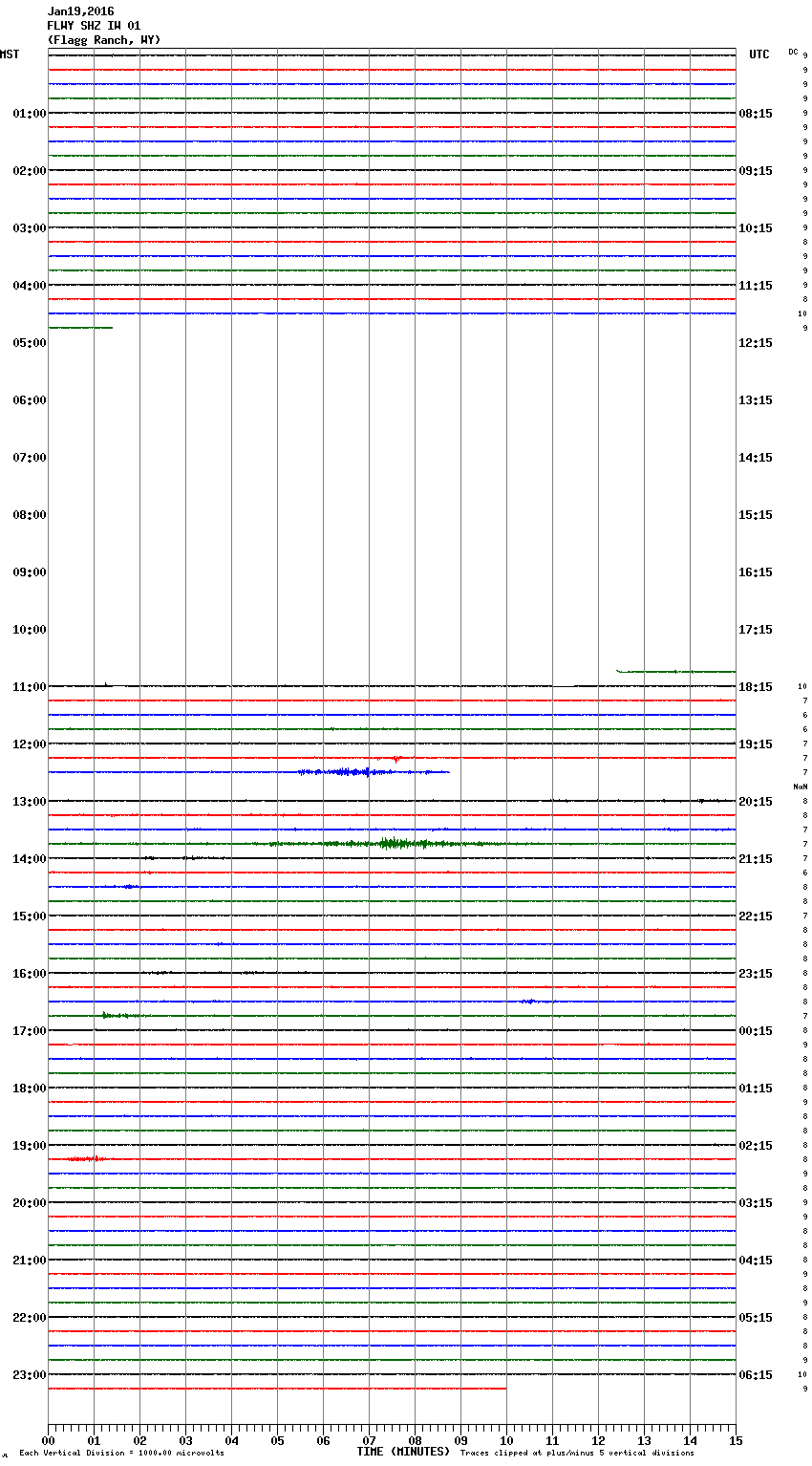Select the station code FLWY SHZ IW 01
The height and width of the screenshot is (1466, 812).
click(x=94, y=26)
